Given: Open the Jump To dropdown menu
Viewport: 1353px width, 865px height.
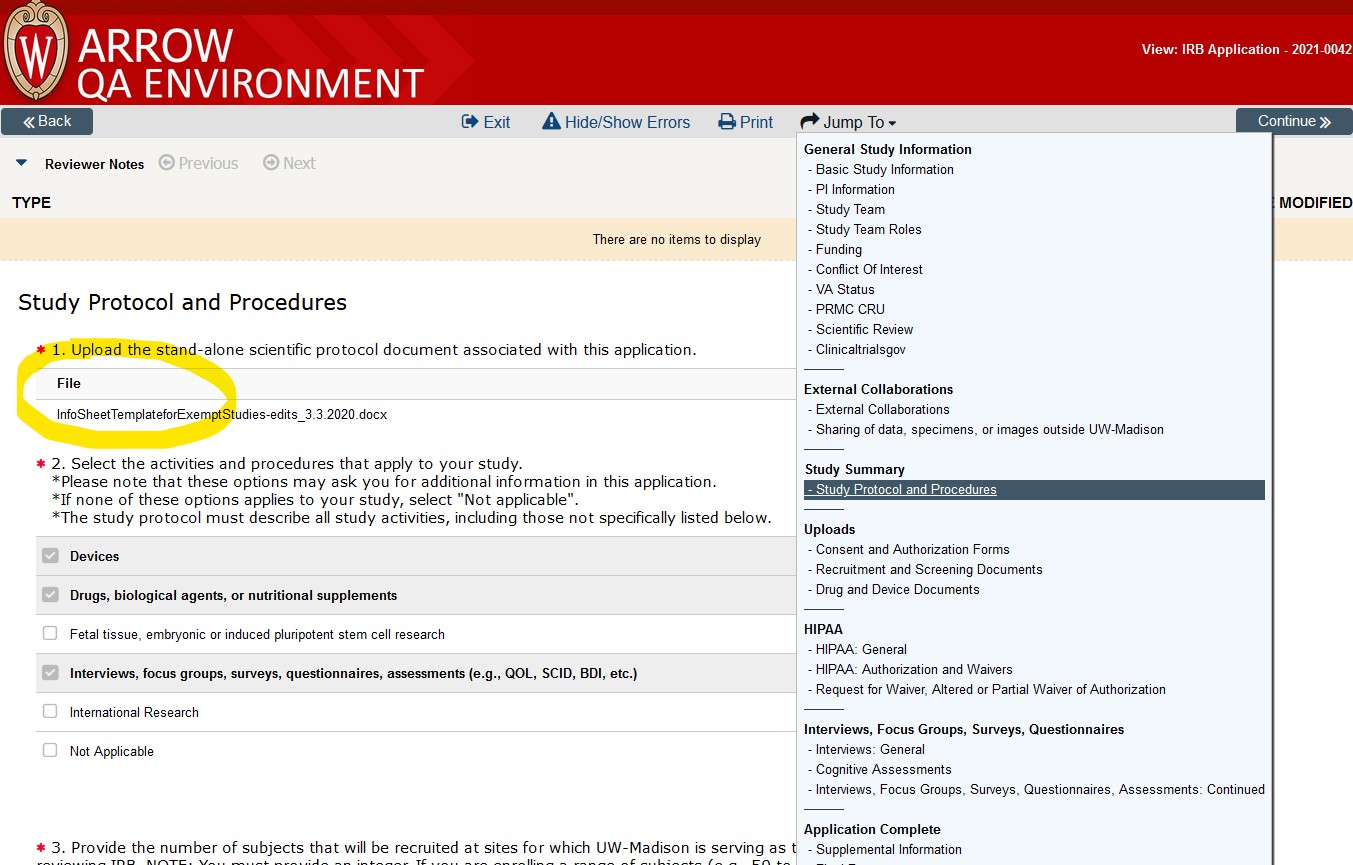Looking at the screenshot, I should tap(848, 121).
